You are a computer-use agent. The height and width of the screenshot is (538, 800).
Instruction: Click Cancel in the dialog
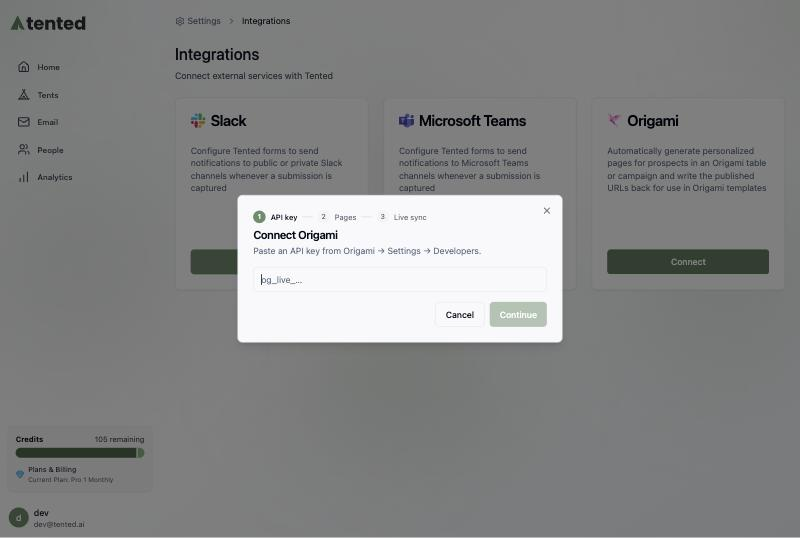pyautogui.click(x=459, y=314)
